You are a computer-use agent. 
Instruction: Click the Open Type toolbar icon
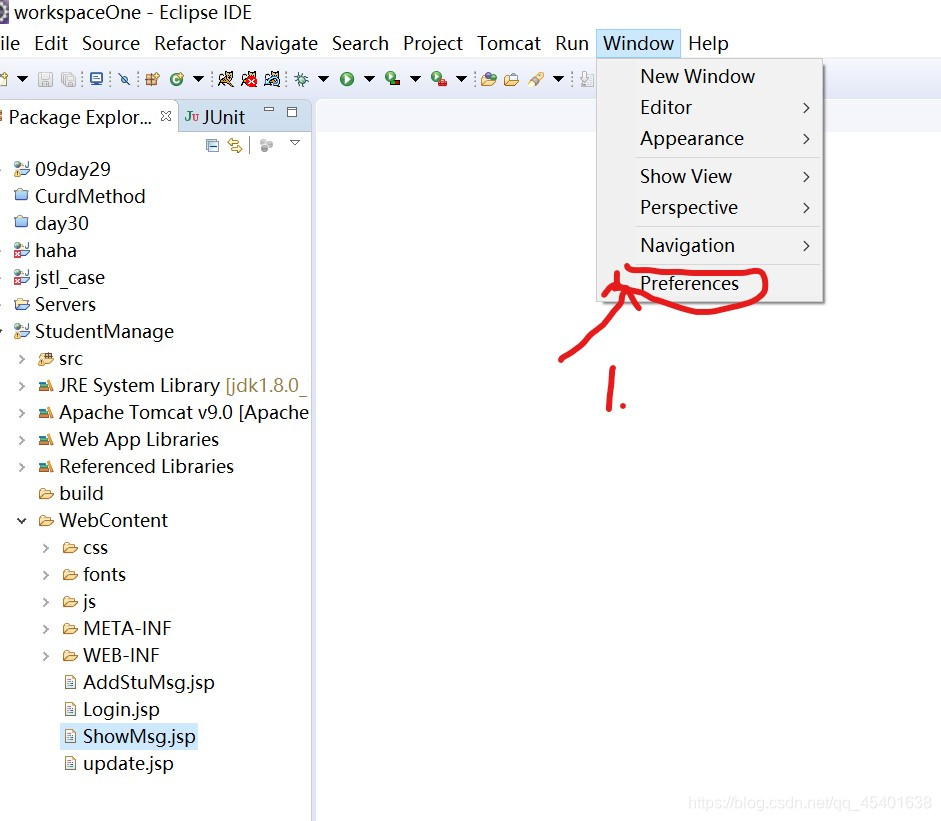pyautogui.click(x=489, y=79)
